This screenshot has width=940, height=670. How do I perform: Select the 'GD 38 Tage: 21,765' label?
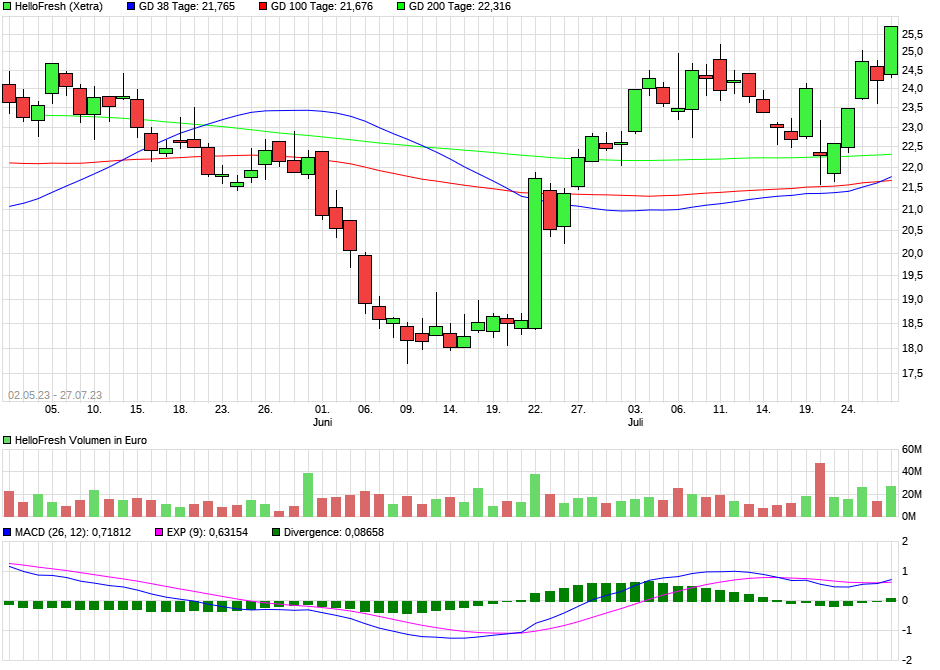pos(187,7)
